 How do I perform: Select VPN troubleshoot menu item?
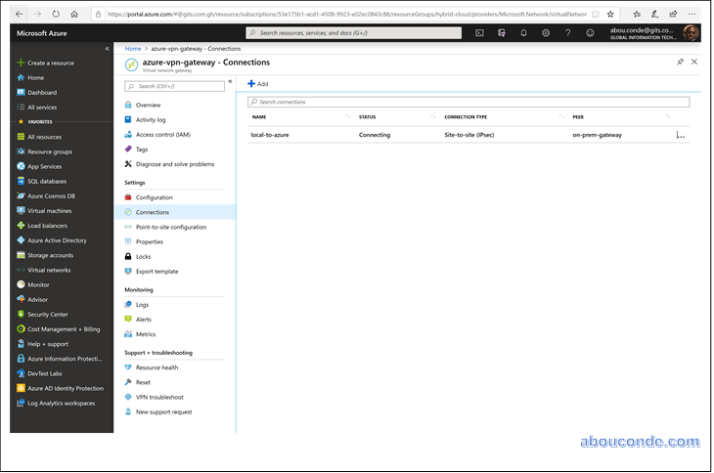click(x=159, y=397)
